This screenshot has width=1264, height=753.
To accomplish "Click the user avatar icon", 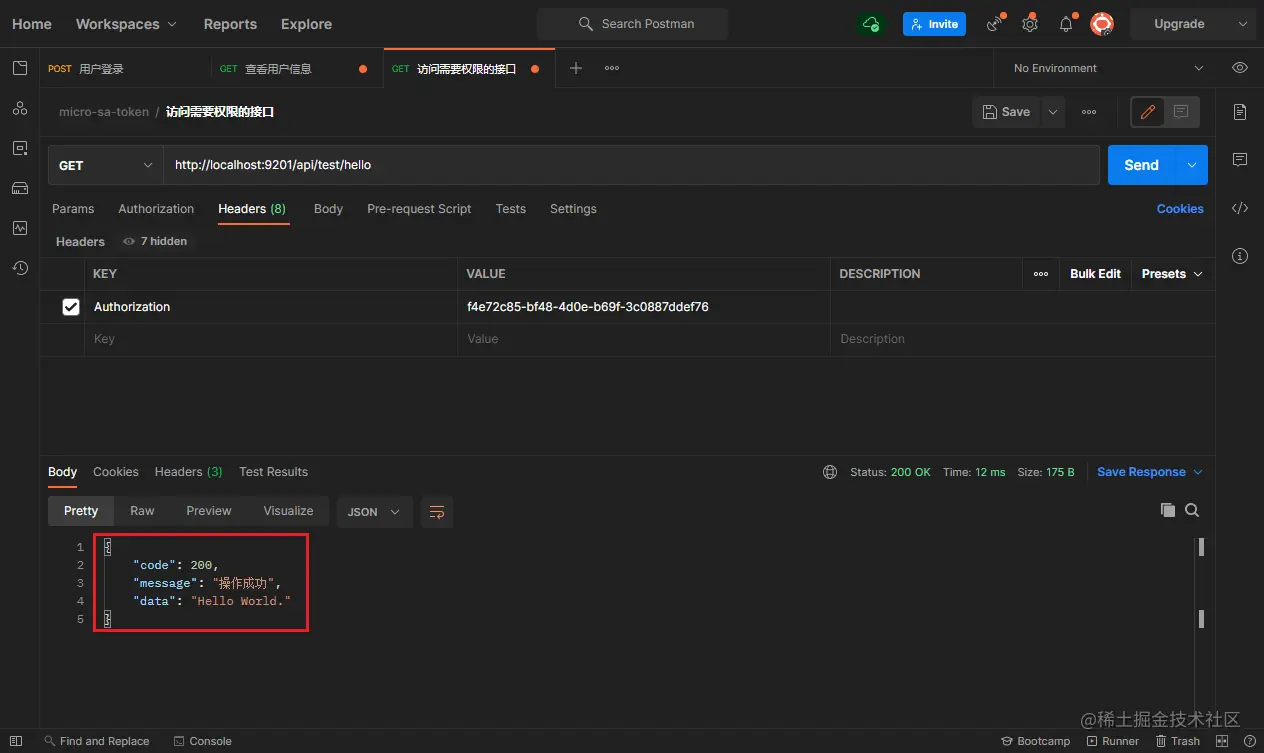I will (1102, 24).
